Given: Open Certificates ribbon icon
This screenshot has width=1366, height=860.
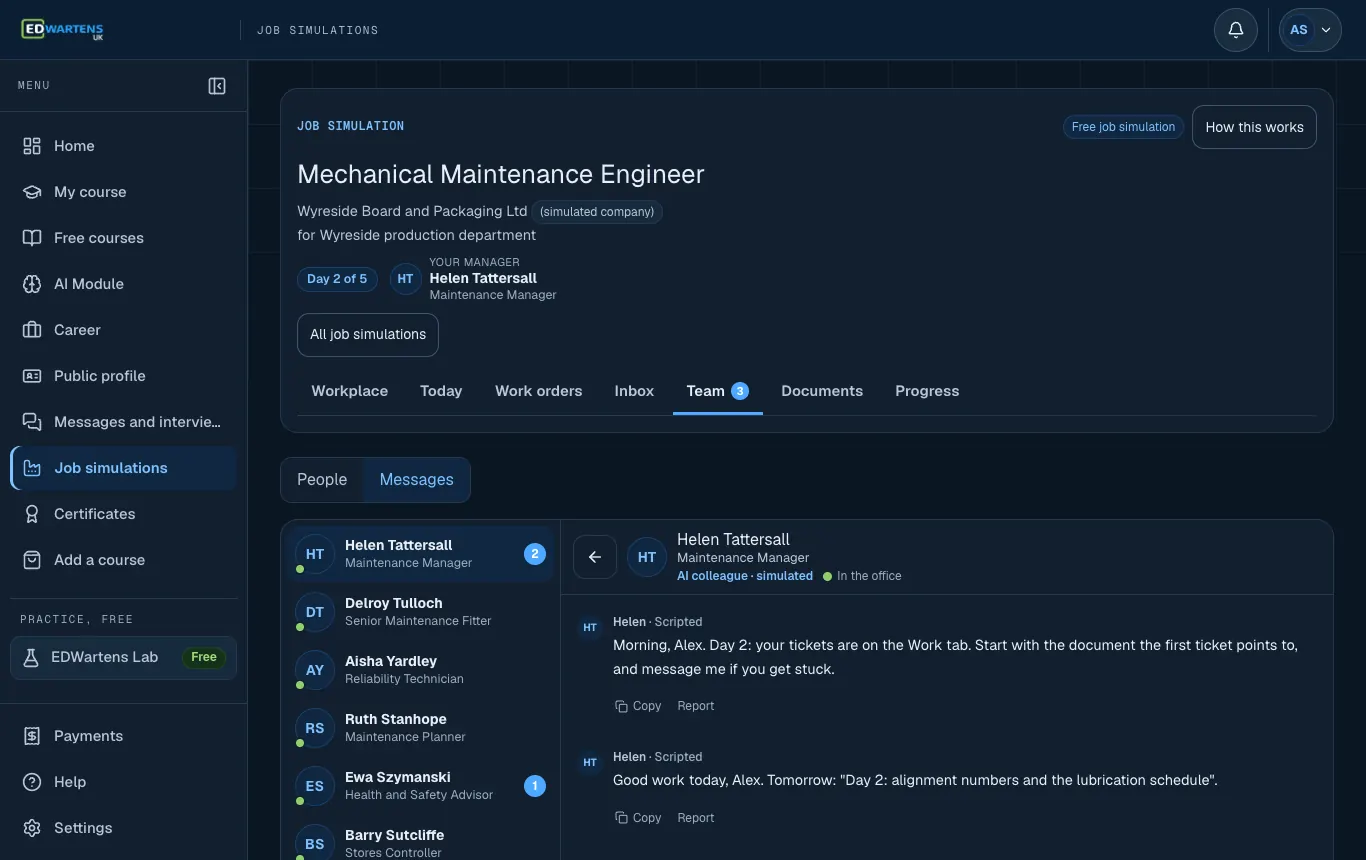Looking at the screenshot, I should 32,514.
